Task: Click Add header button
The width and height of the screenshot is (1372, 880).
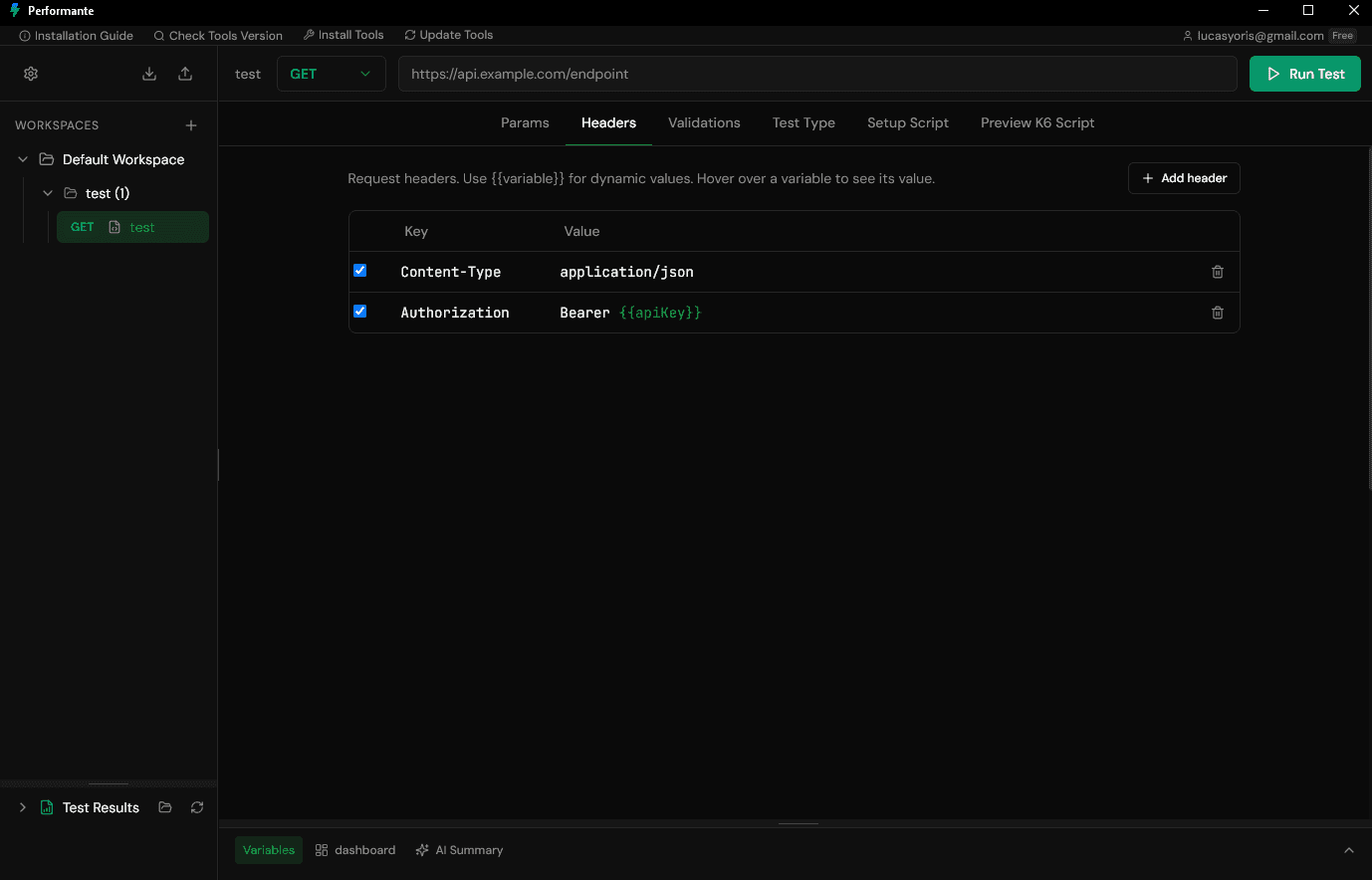Action: (x=1183, y=177)
